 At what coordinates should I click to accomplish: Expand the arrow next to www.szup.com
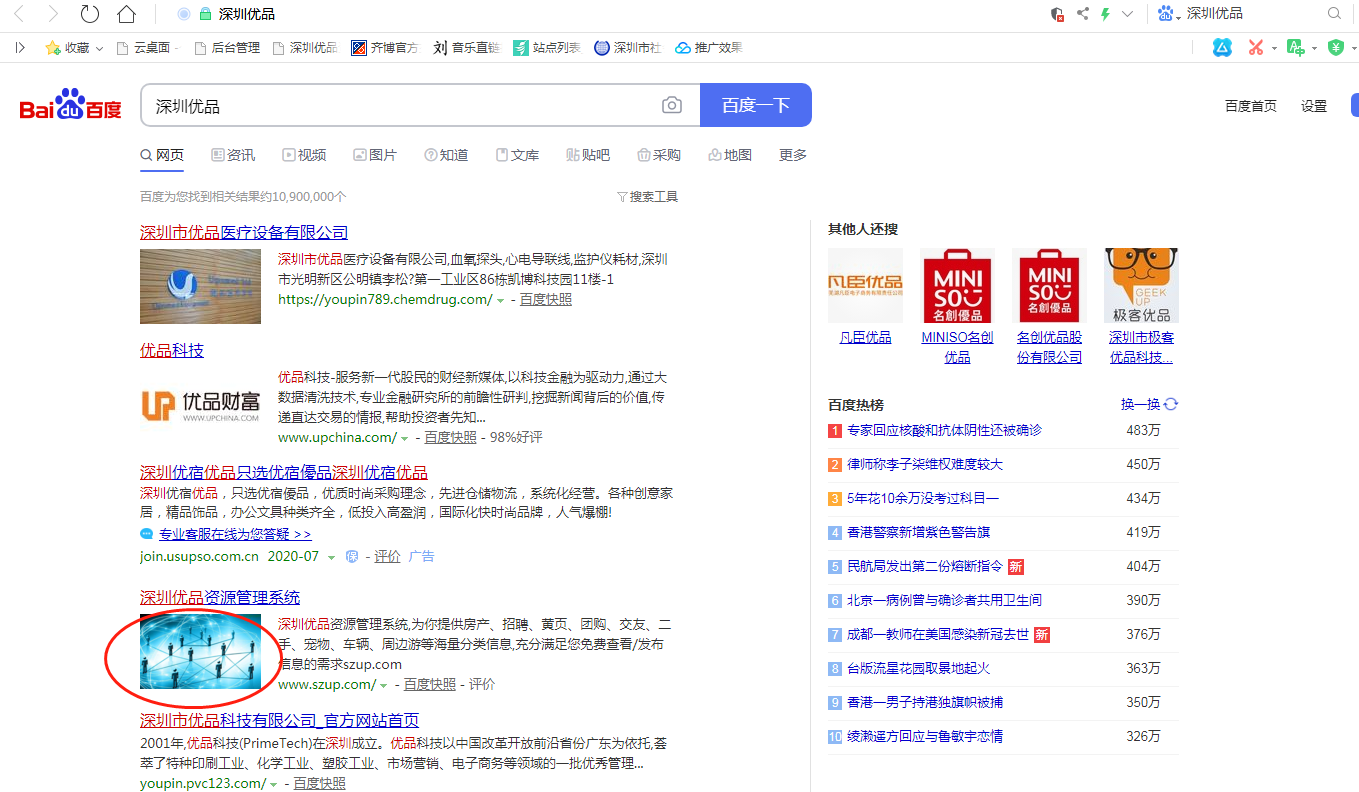pos(384,685)
